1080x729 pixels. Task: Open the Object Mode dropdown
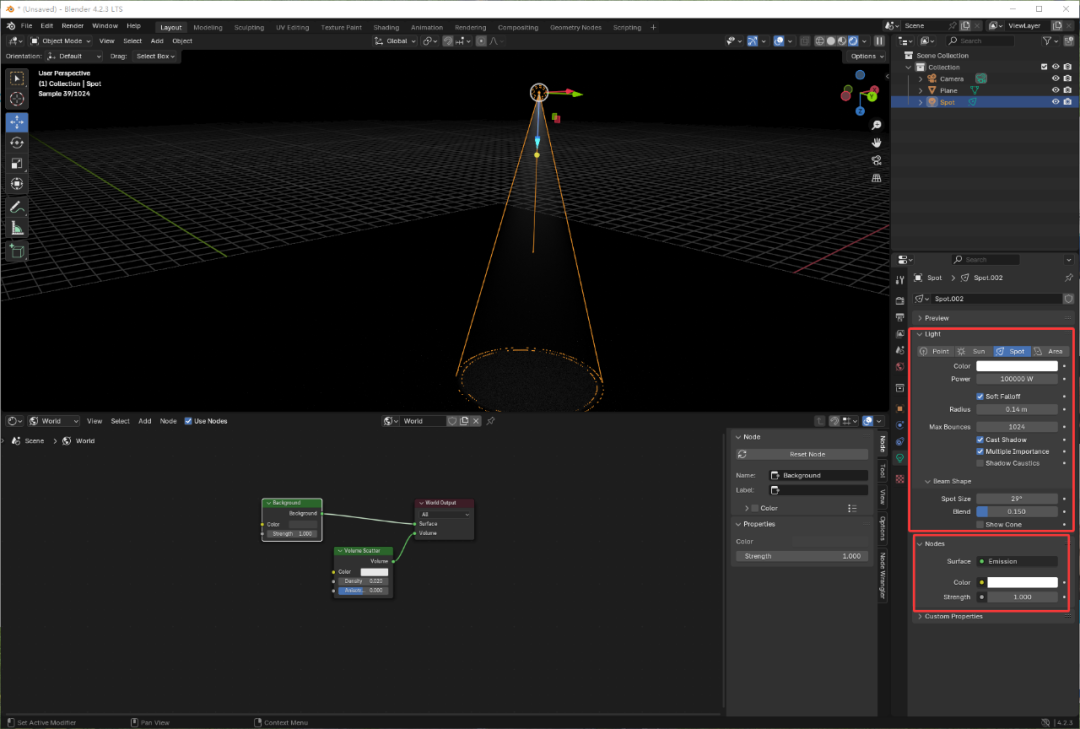click(x=60, y=41)
